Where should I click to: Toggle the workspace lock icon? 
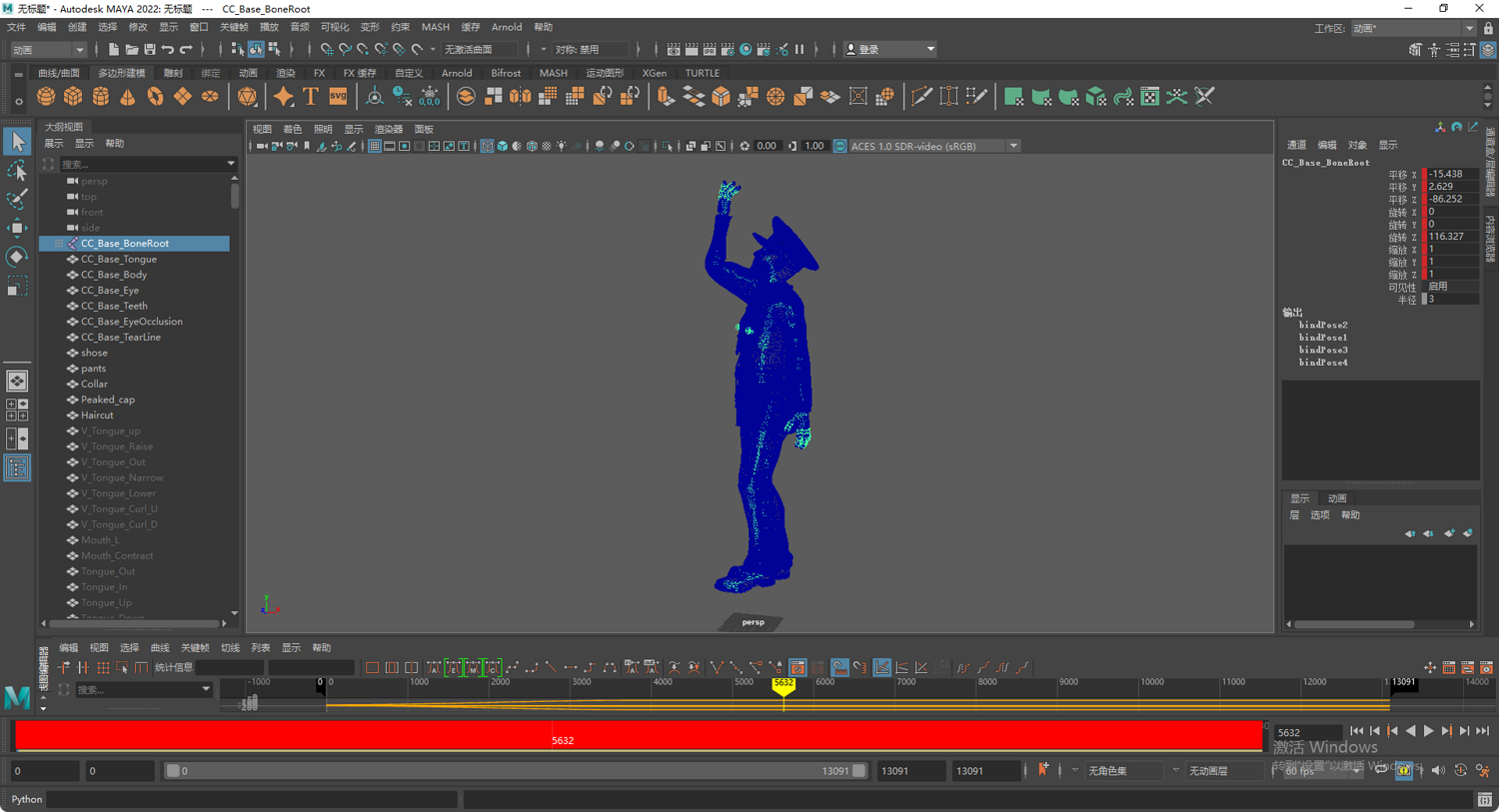1488,29
